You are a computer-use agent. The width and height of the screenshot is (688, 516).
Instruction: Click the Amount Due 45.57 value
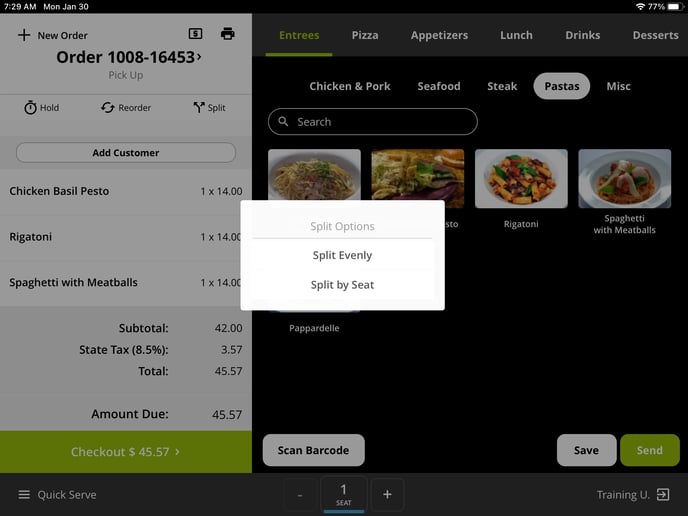pyautogui.click(x=227, y=414)
